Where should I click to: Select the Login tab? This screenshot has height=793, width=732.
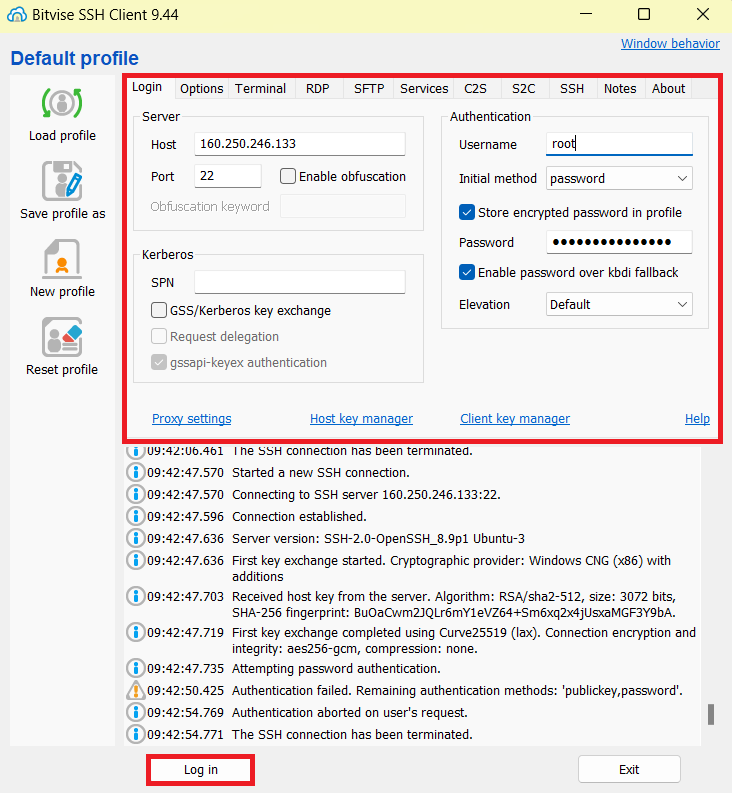click(x=147, y=87)
